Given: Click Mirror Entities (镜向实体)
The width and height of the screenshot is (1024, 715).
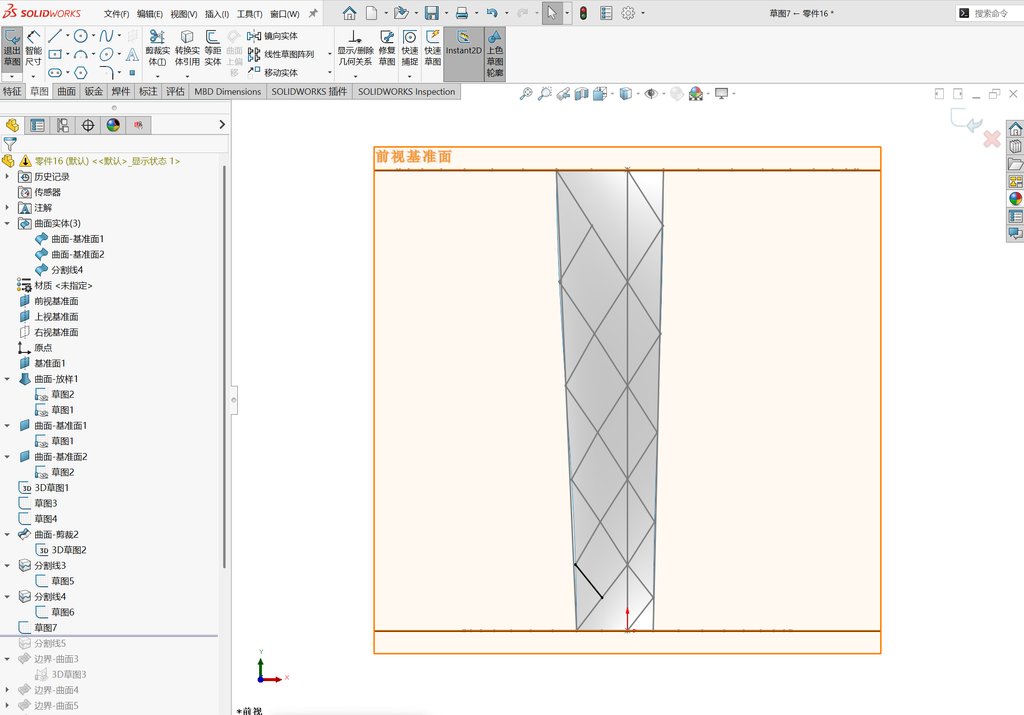Looking at the screenshot, I should pyautogui.click(x=272, y=36).
